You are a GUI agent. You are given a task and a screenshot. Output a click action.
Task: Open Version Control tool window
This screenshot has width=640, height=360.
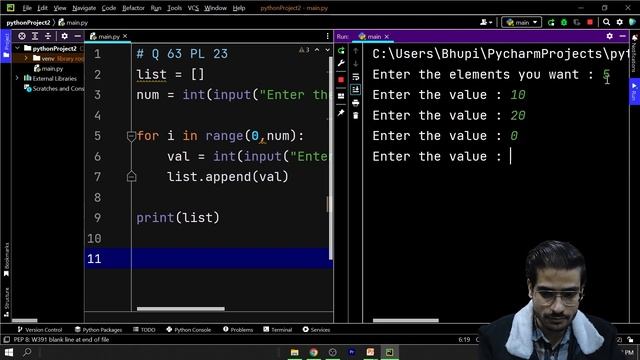tap(40, 329)
